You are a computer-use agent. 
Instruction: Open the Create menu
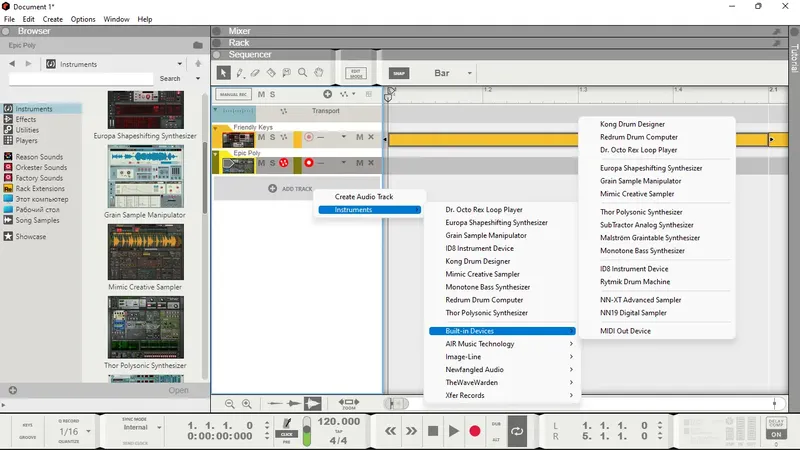tap(53, 19)
